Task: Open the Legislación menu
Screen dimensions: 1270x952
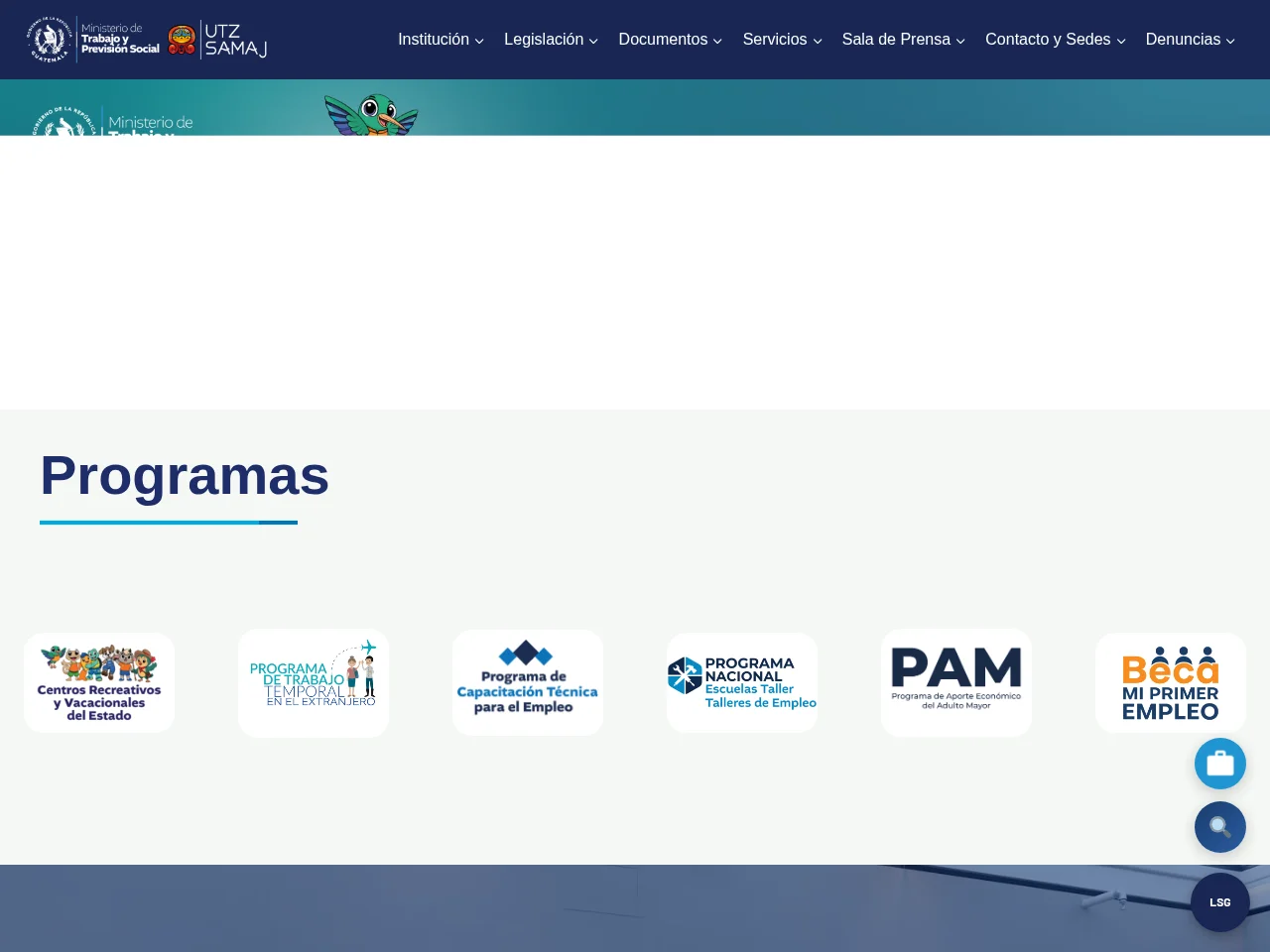Action: (551, 40)
